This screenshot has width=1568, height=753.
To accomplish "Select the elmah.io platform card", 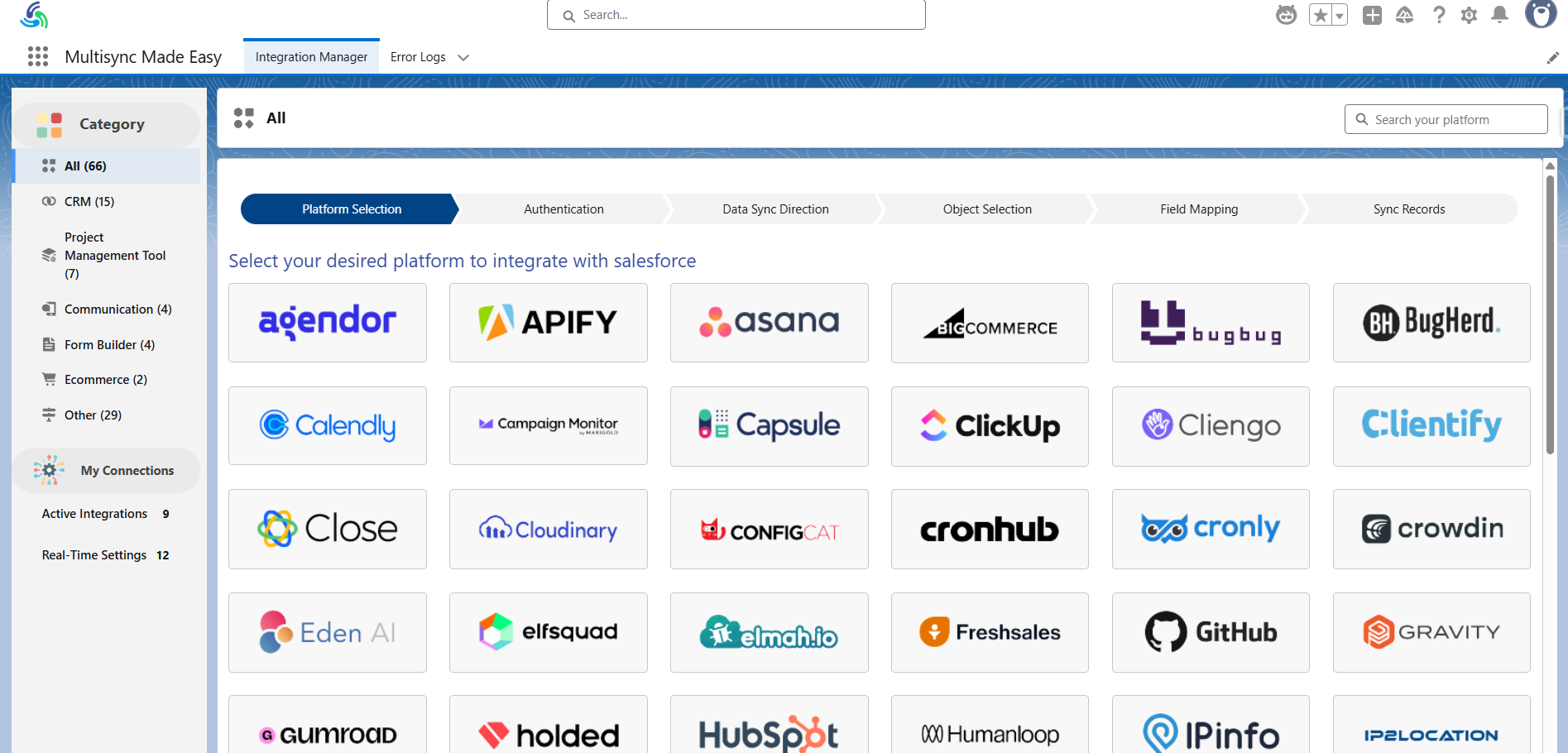I will pyautogui.click(x=770, y=632).
